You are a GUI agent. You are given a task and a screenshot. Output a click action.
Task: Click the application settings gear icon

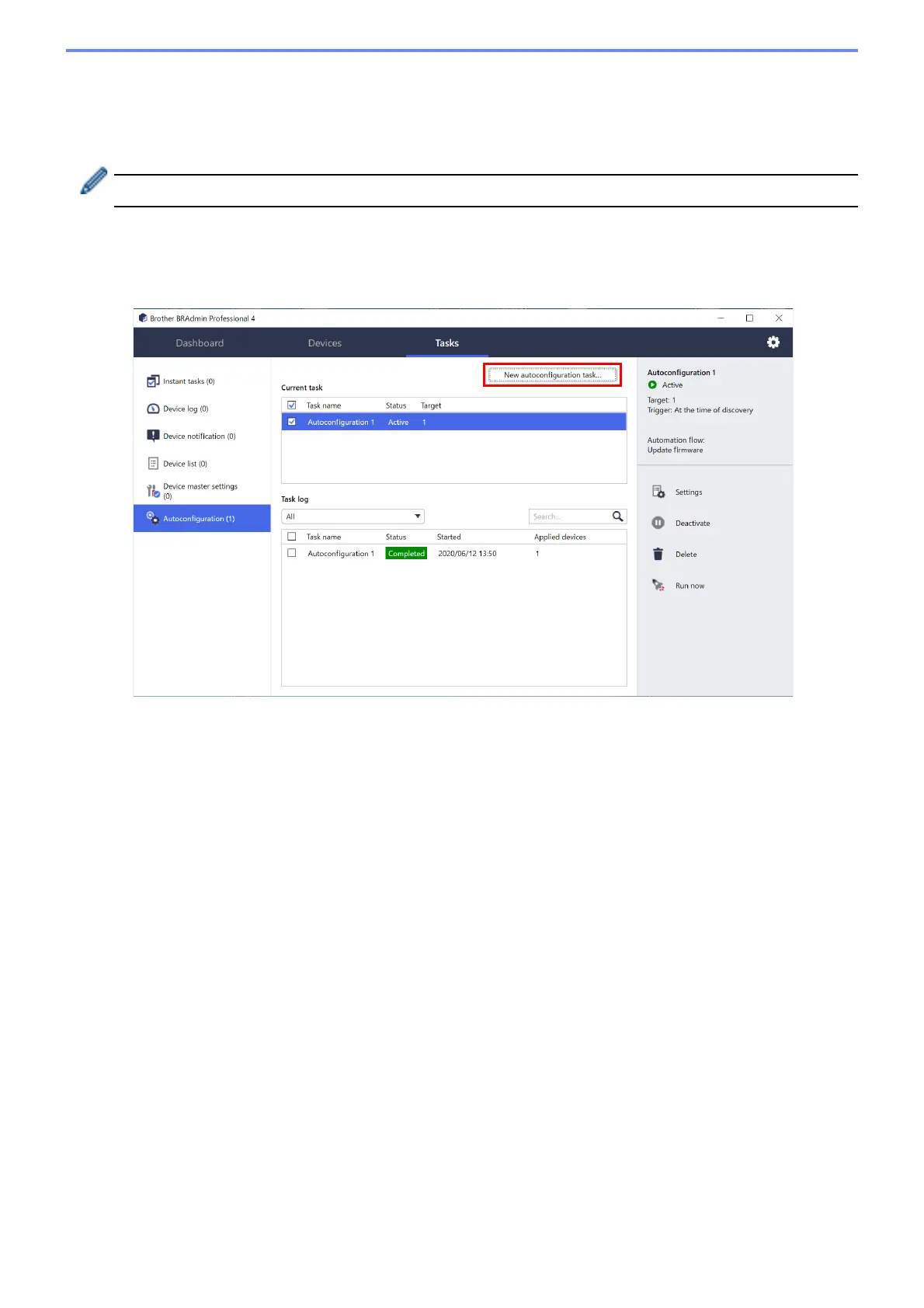[773, 343]
